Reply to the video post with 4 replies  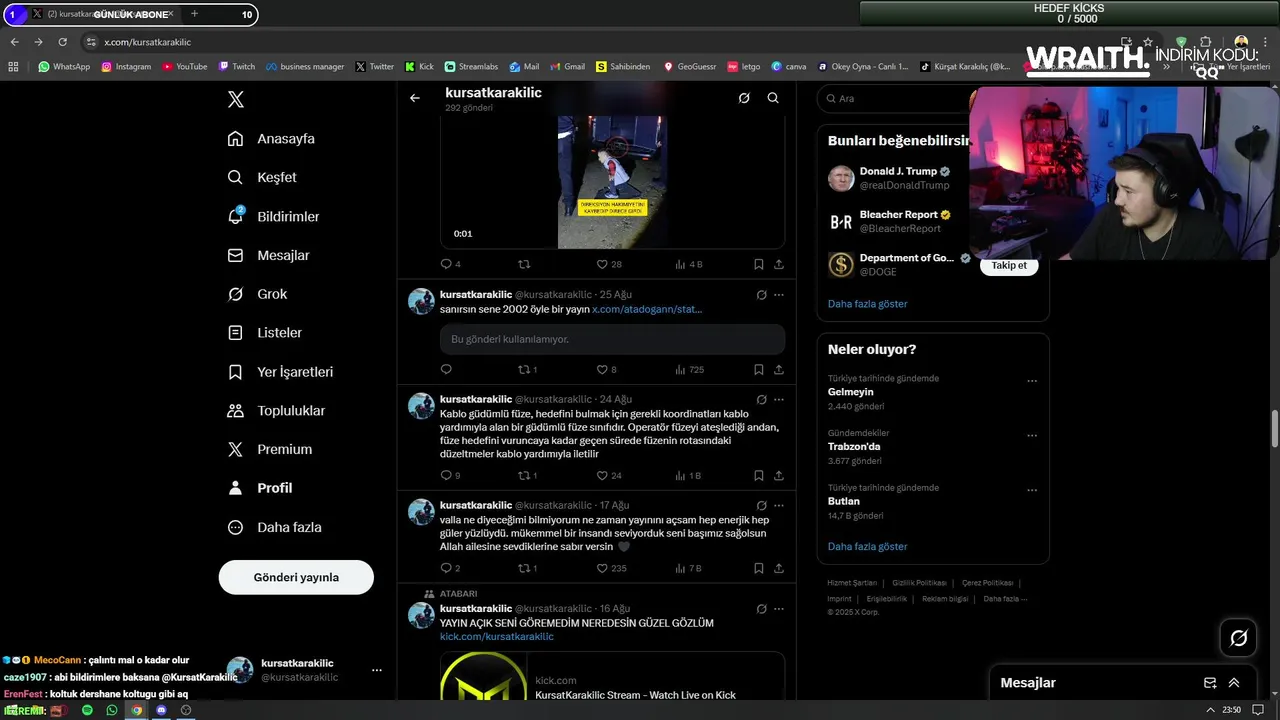pyautogui.click(x=450, y=264)
